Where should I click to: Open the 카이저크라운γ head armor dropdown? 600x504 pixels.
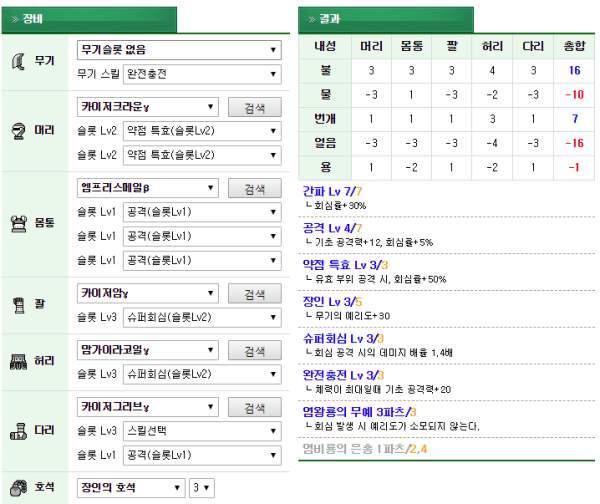pos(148,107)
